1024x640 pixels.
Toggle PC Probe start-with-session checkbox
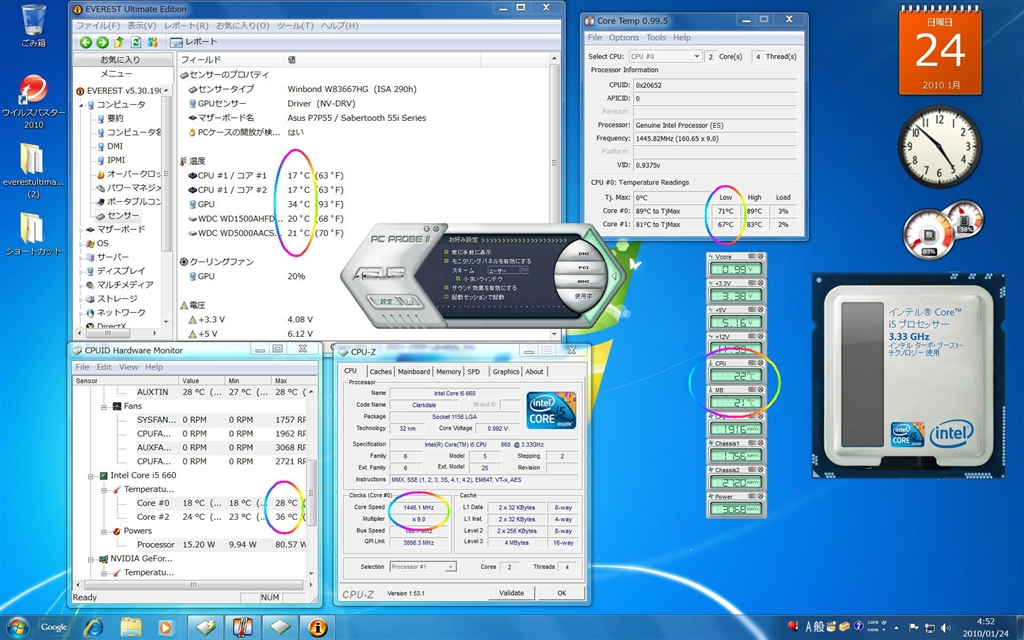[x=446, y=297]
